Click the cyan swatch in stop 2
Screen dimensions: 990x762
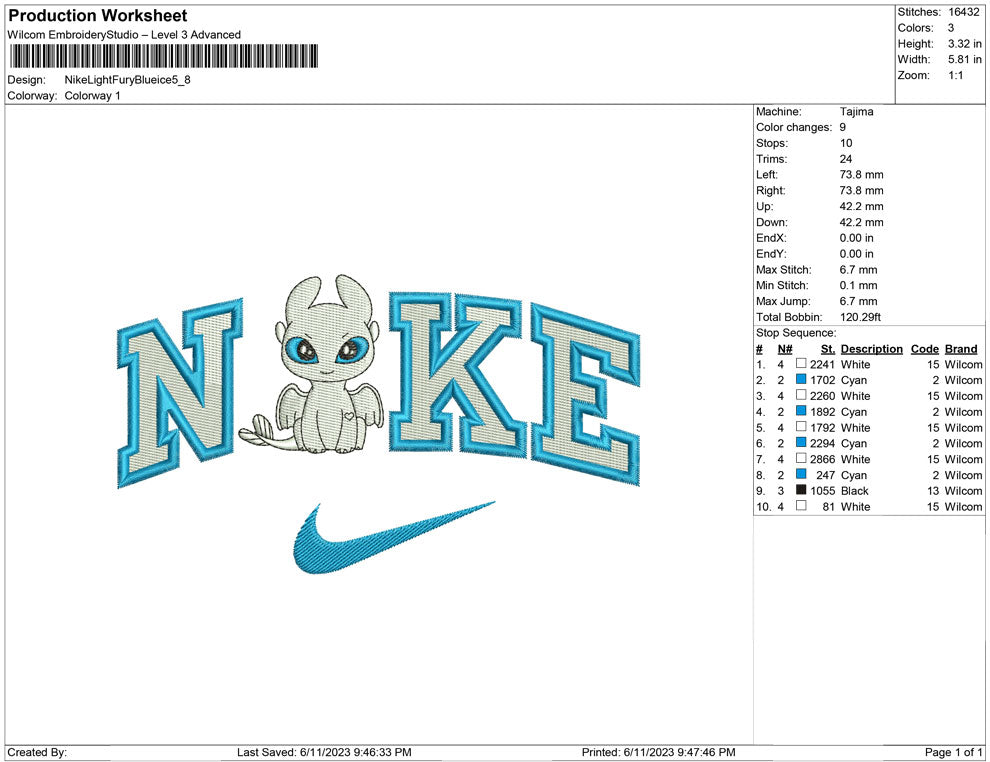(x=801, y=379)
